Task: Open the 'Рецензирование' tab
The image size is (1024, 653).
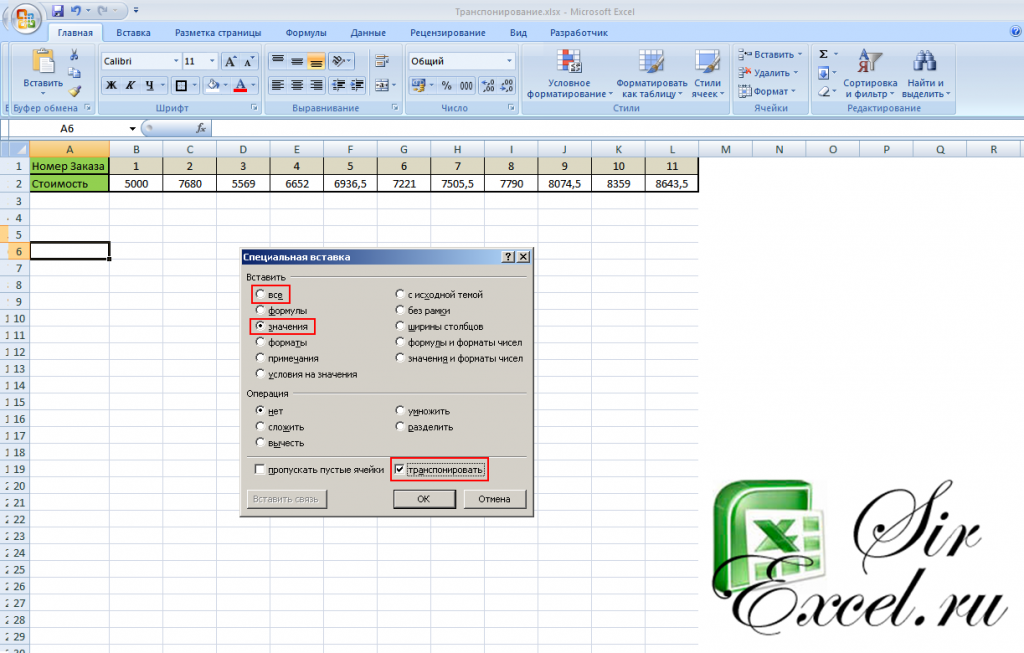Action: [x=447, y=33]
